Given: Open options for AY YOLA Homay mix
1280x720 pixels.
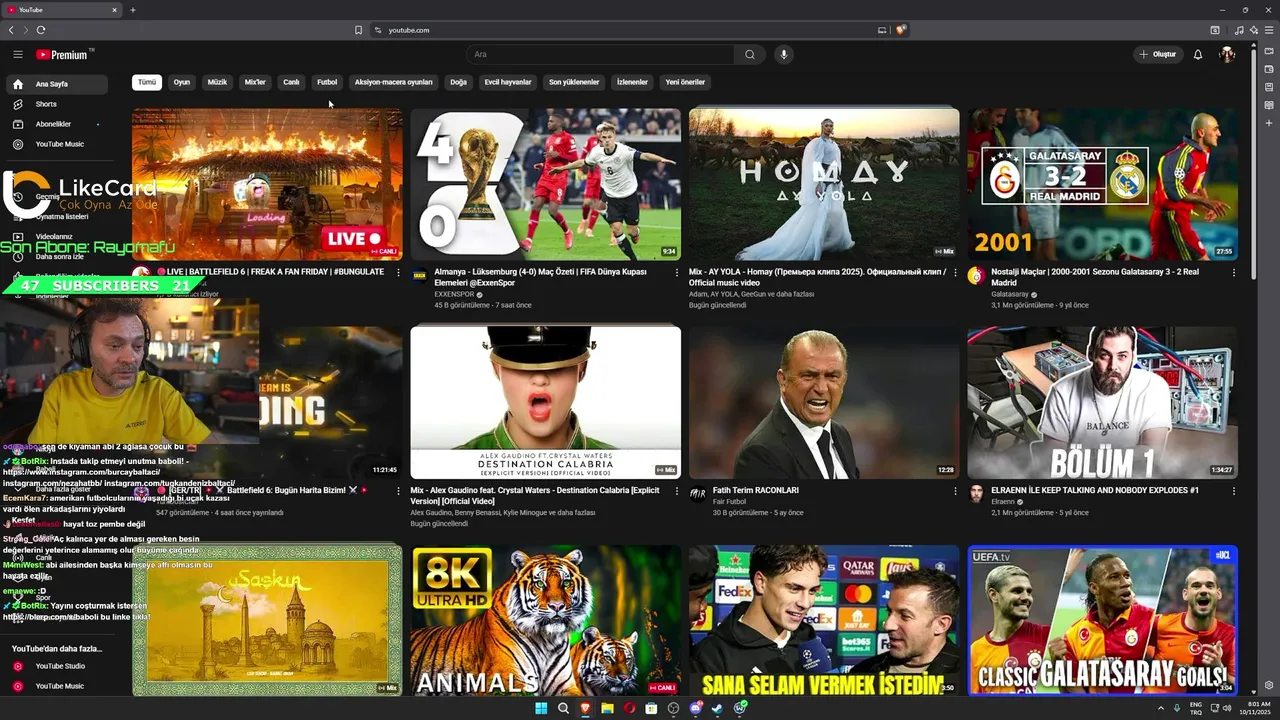Looking at the screenshot, I should pos(954,272).
